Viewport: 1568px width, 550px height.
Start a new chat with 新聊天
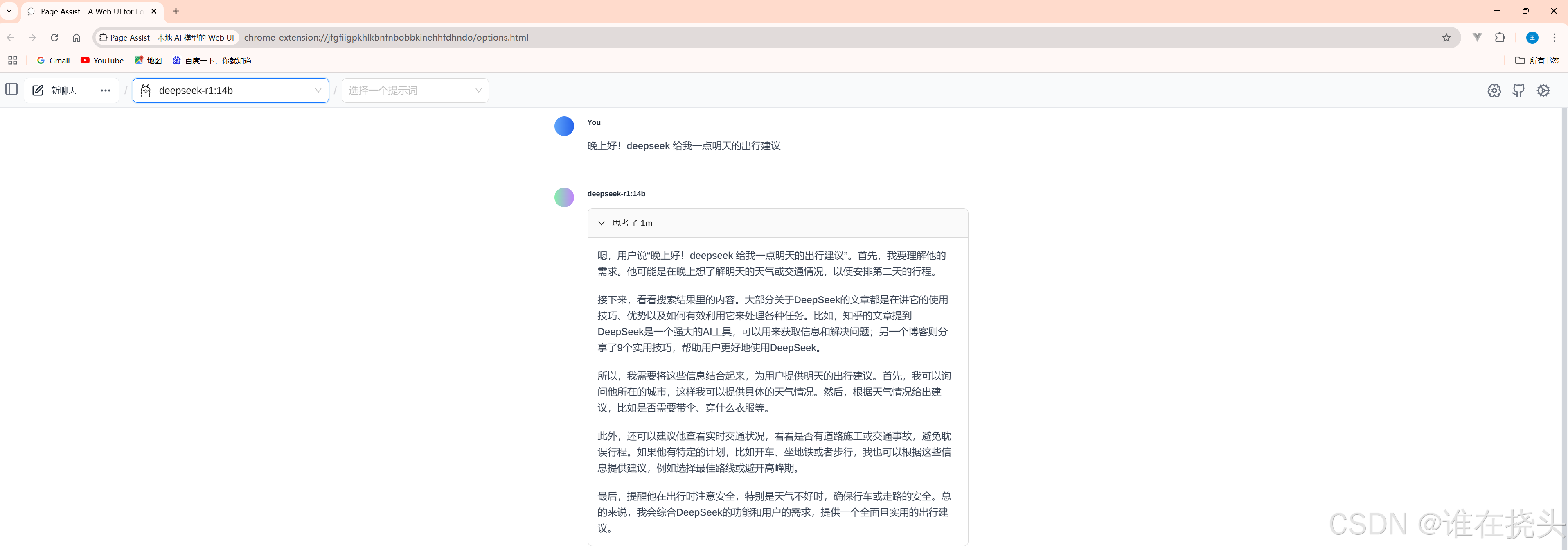point(56,90)
